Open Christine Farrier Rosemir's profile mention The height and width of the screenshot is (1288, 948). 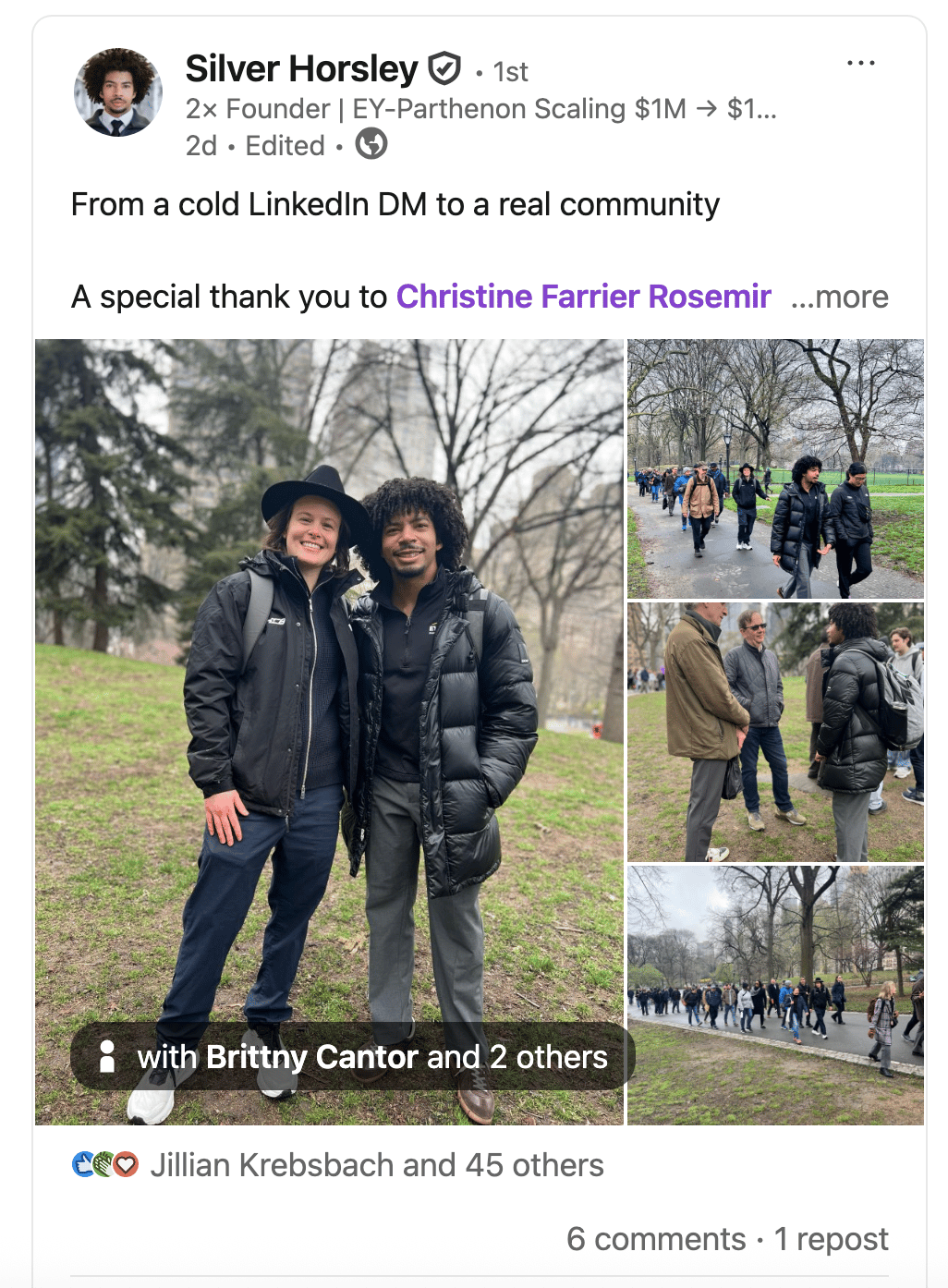pyautogui.click(x=583, y=297)
